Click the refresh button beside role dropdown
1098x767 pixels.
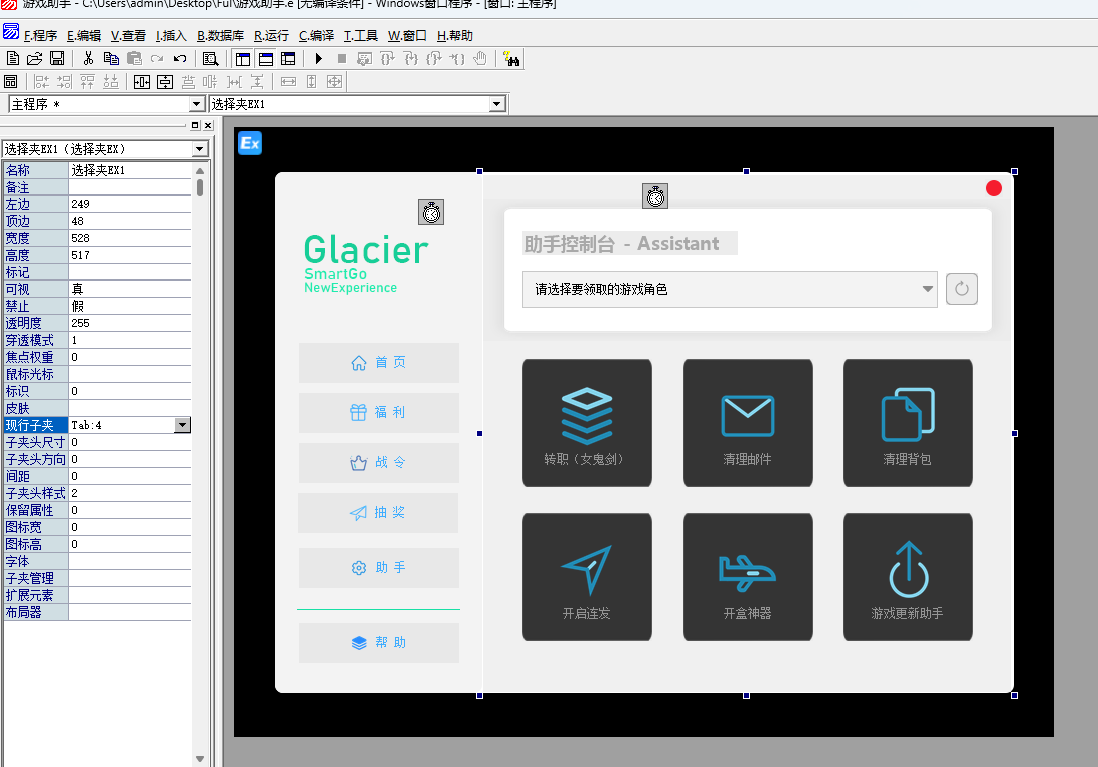(x=962, y=289)
